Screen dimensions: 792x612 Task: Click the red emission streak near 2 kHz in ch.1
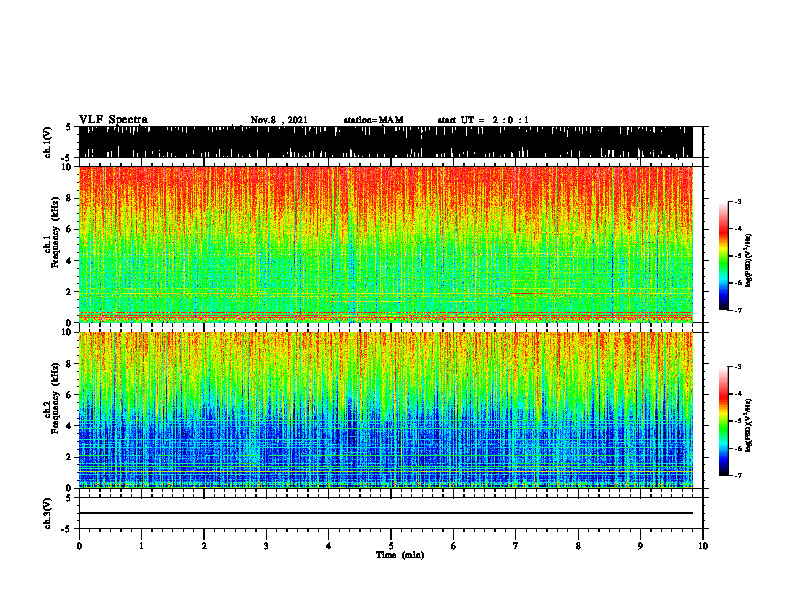523,293
